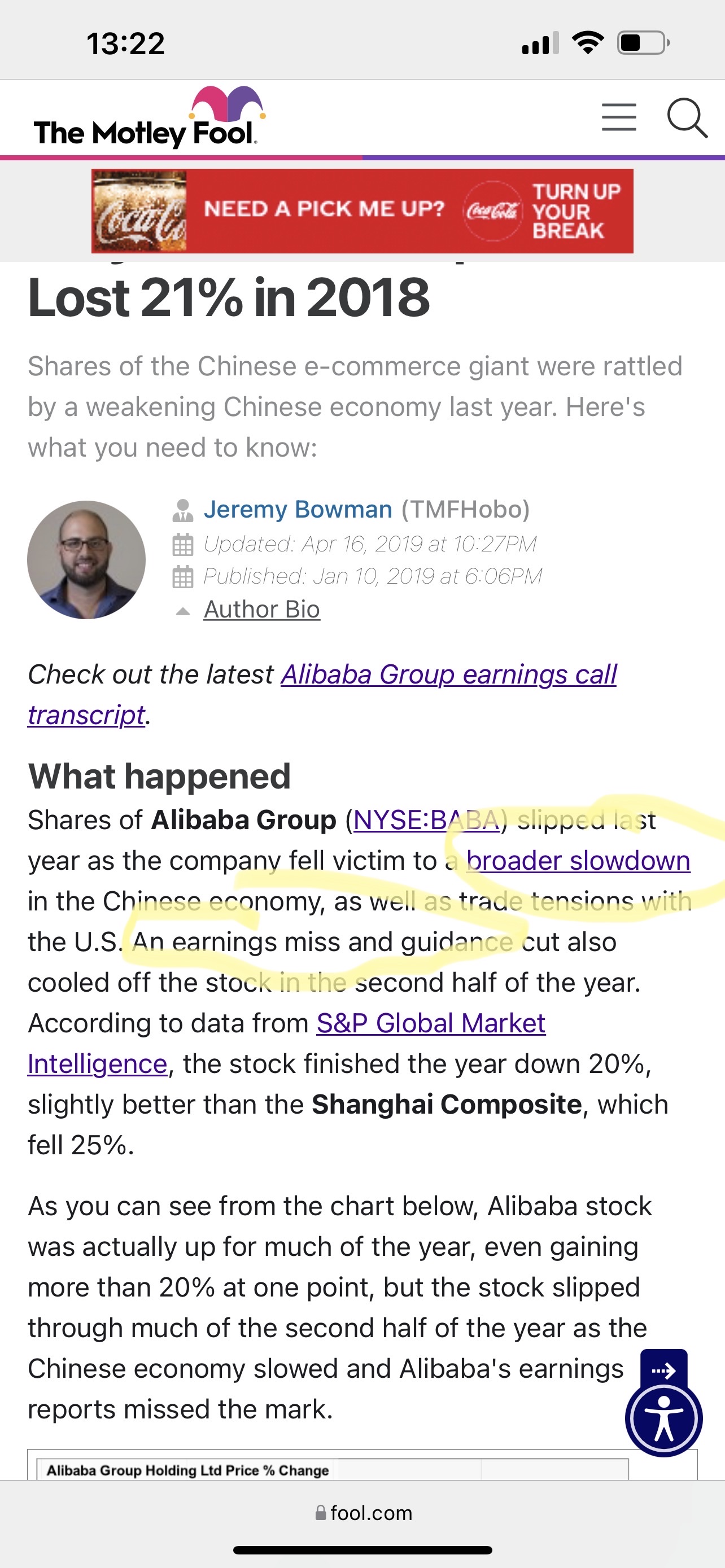
Task: Tap the Coca-Cola banner advertisement
Action: point(362,211)
